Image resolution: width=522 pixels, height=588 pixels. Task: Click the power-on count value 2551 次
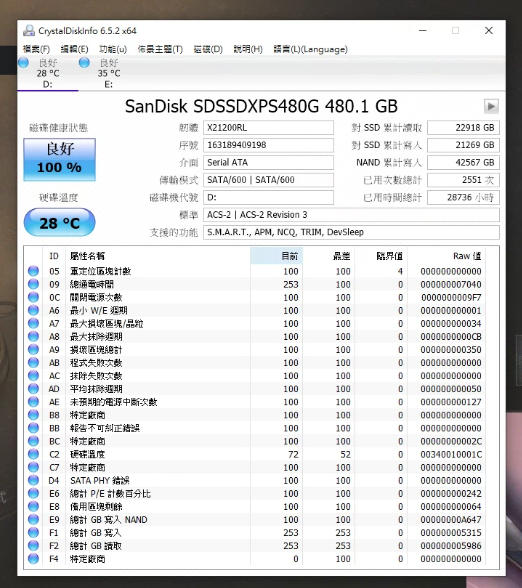pos(463,180)
